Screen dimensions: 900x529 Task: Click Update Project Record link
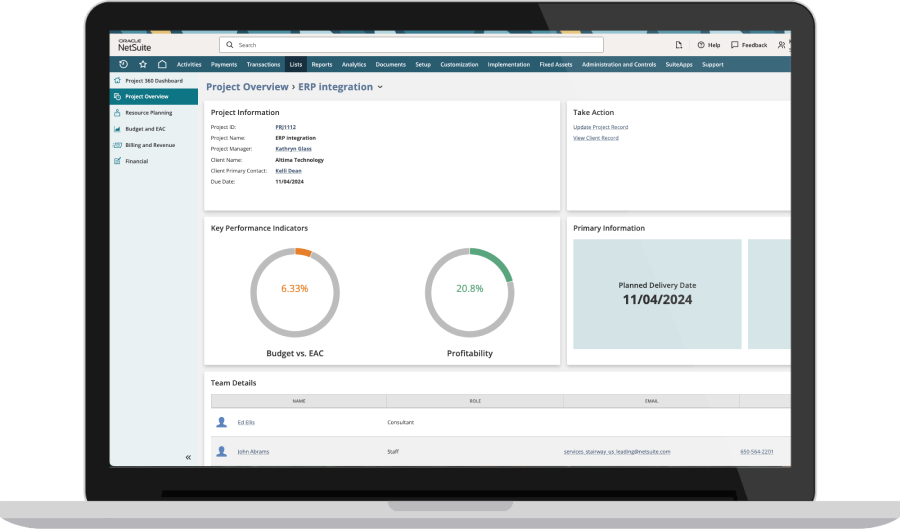coord(600,127)
